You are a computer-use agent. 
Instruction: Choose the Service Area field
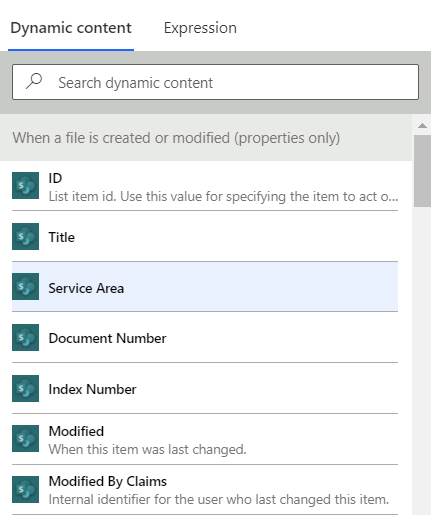click(205, 287)
